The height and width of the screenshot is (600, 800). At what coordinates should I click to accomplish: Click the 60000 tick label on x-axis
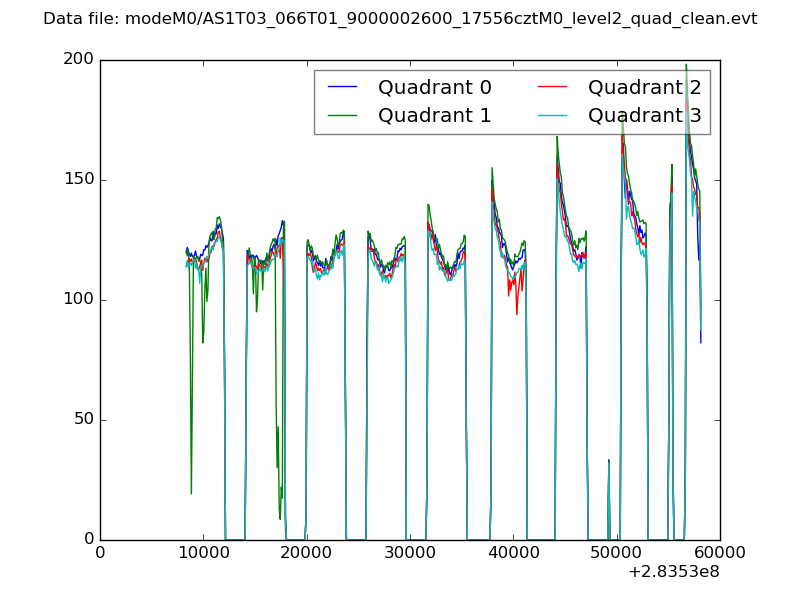point(719,553)
